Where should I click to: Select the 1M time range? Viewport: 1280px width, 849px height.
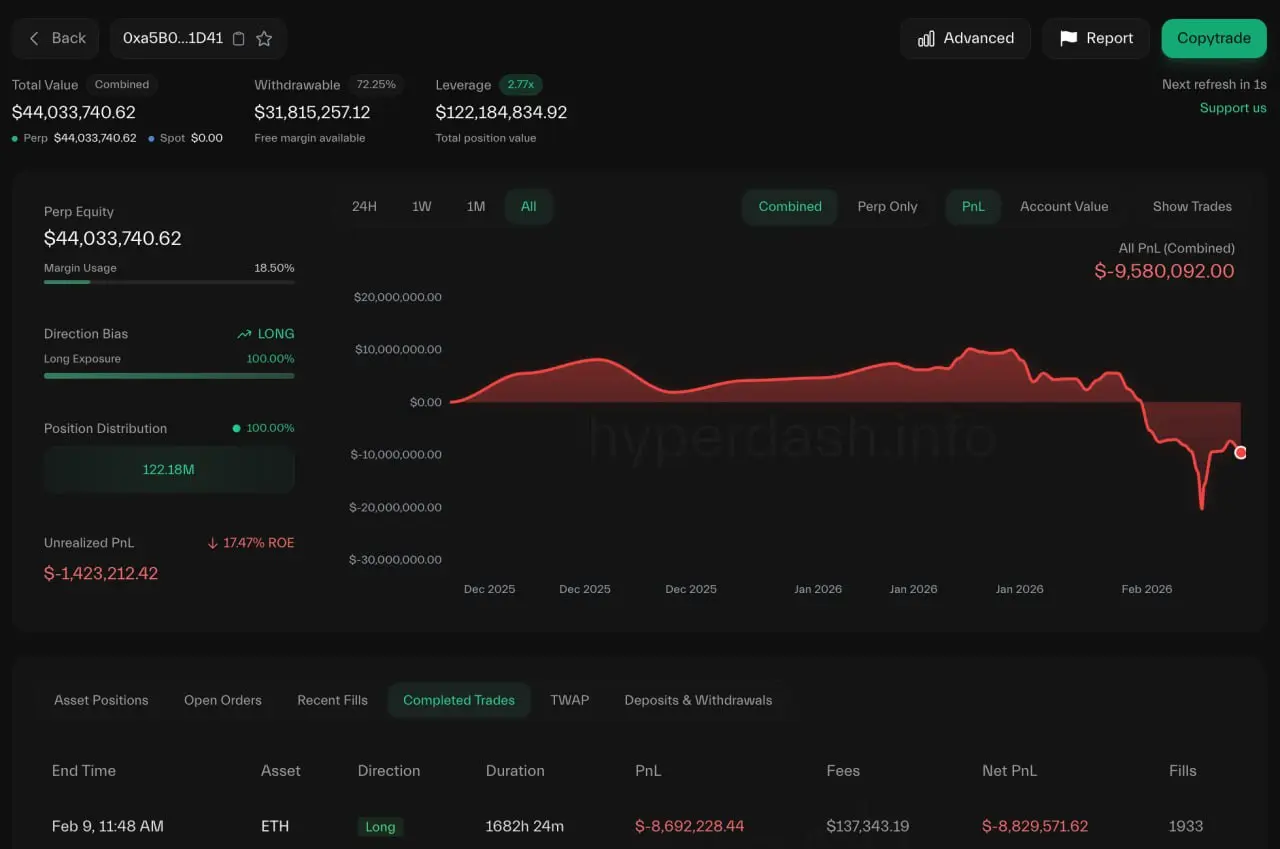pyautogui.click(x=475, y=206)
